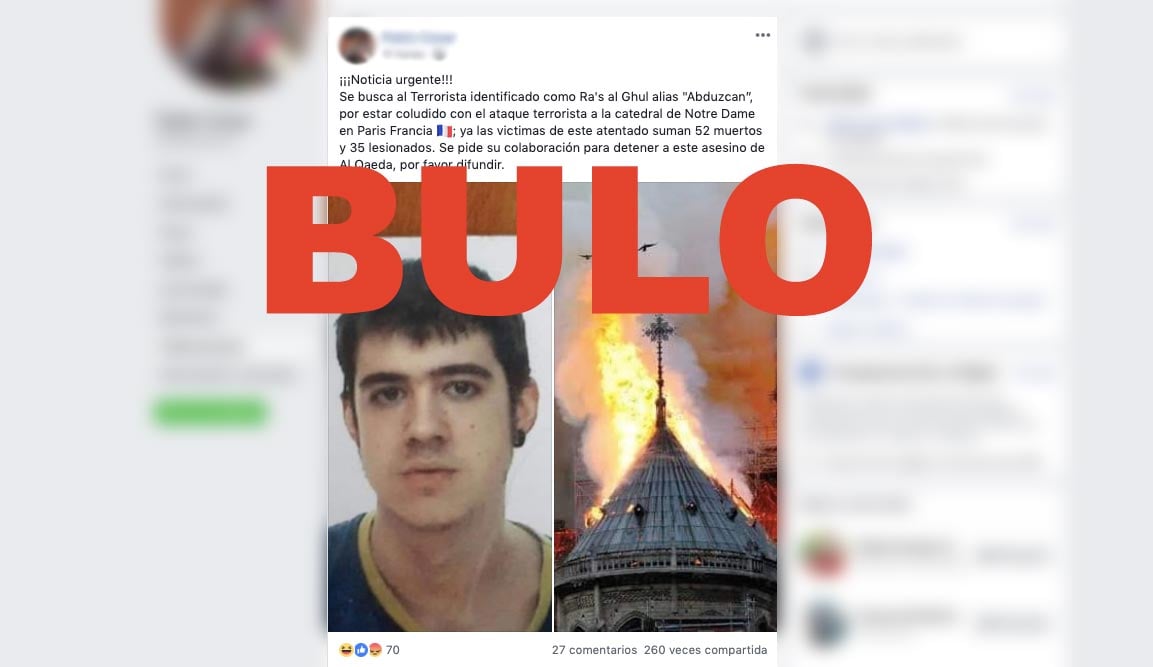
Task: Open the post's three-dot options menu
Action: (x=763, y=35)
